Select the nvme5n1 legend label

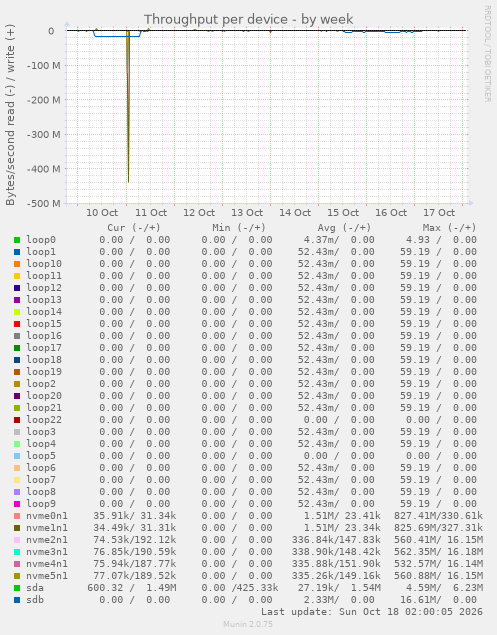47,576
